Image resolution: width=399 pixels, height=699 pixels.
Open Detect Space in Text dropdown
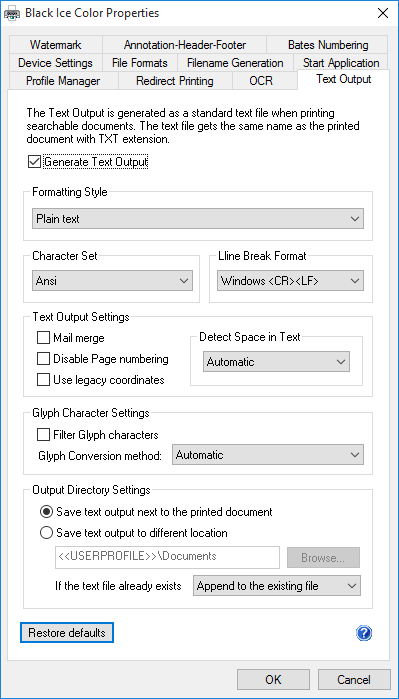276,362
